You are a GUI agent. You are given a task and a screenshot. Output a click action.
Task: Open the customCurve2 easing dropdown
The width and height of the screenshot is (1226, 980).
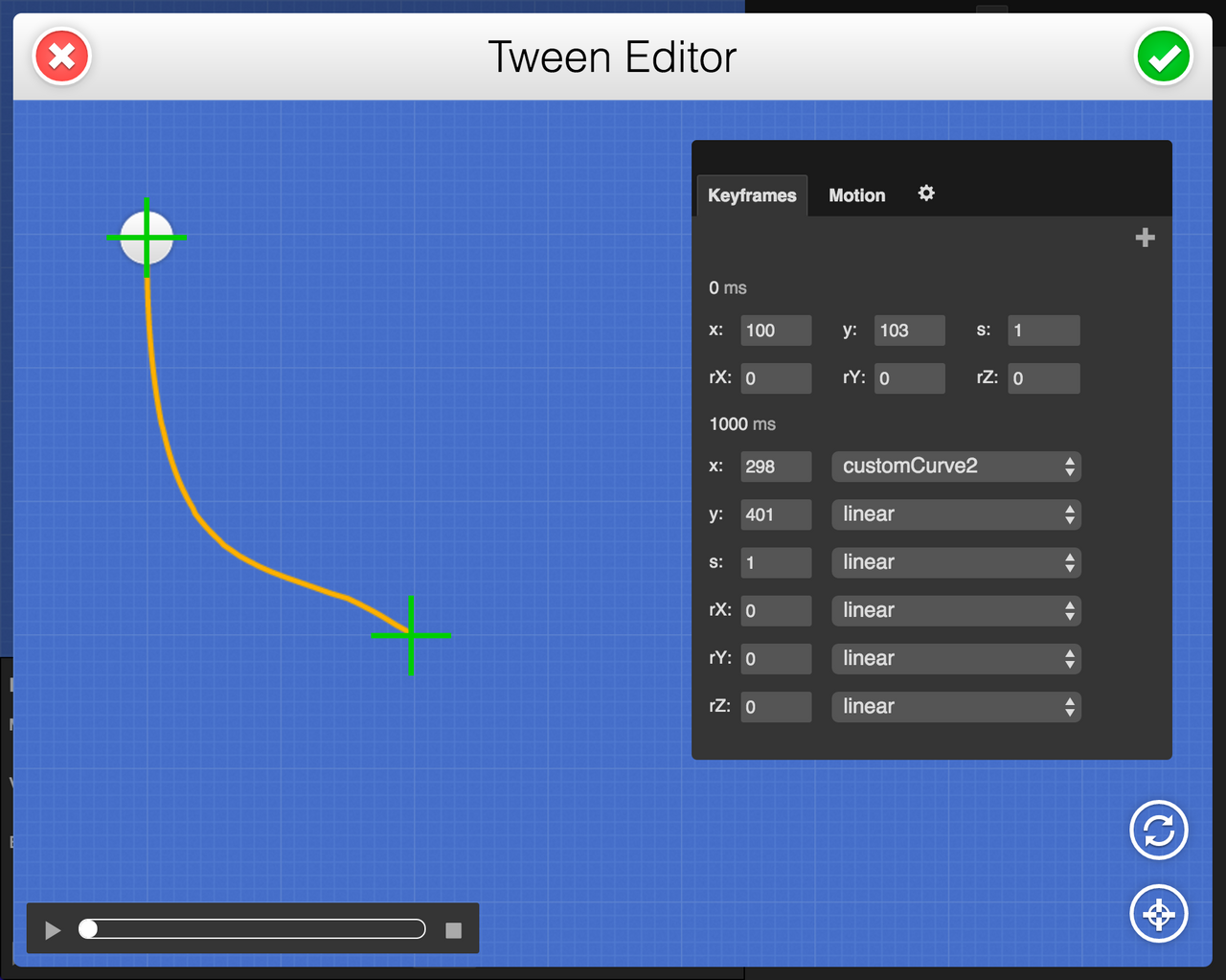[957, 467]
